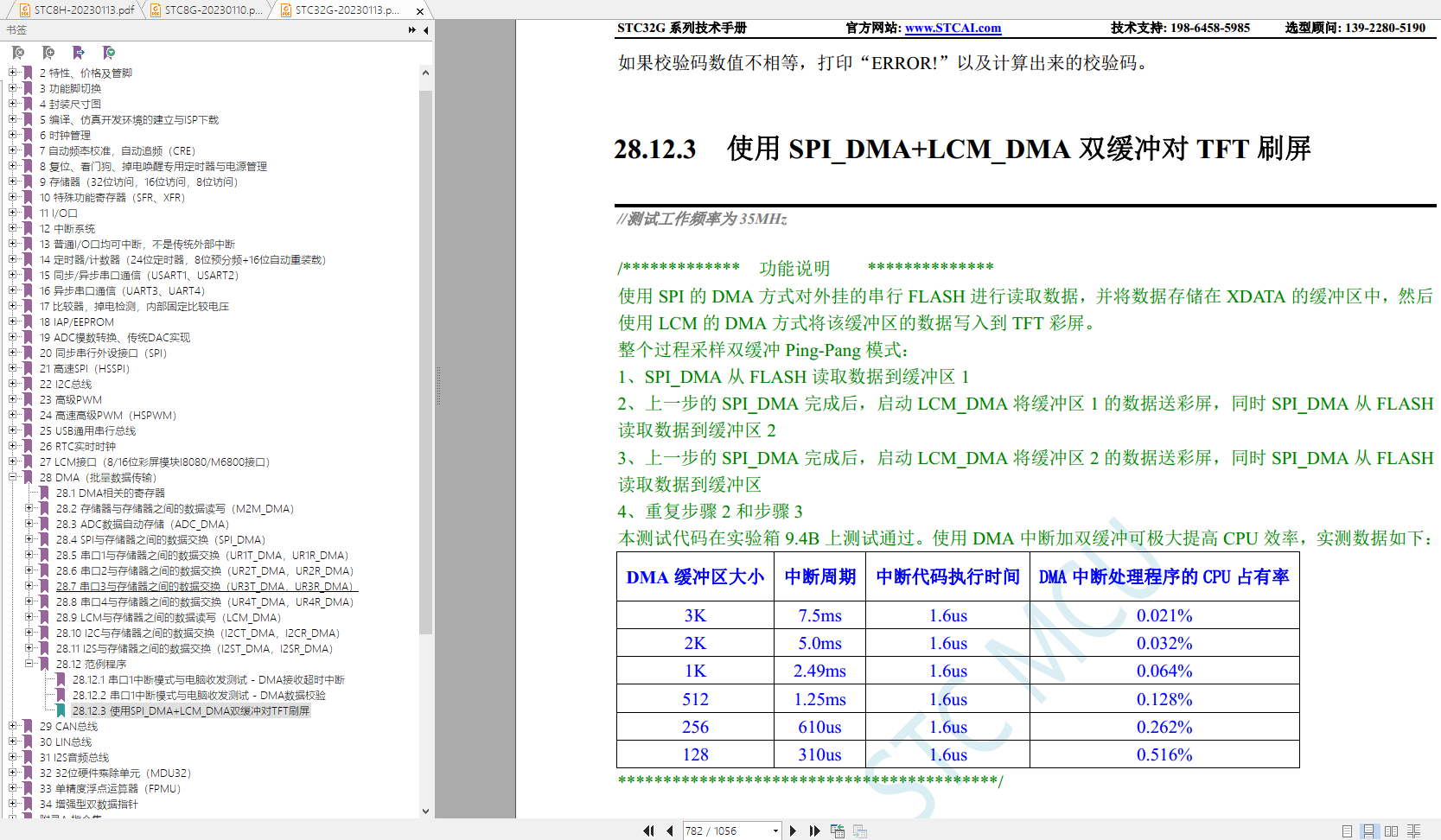The image size is (1441, 840).
Task: Close the STC32G-20230113 document tab
Action: [x=420, y=11]
